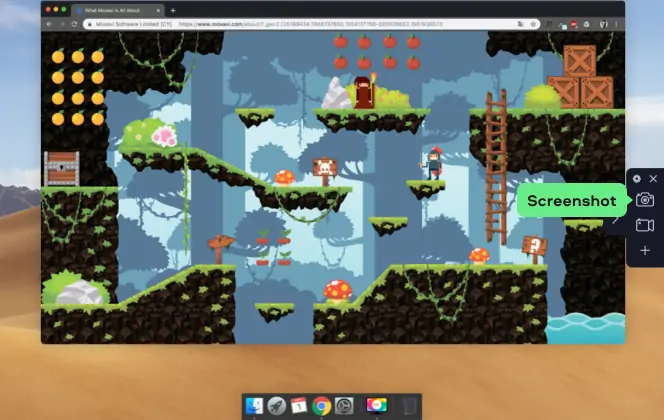Open capture widget settings gear

[636, 179]
